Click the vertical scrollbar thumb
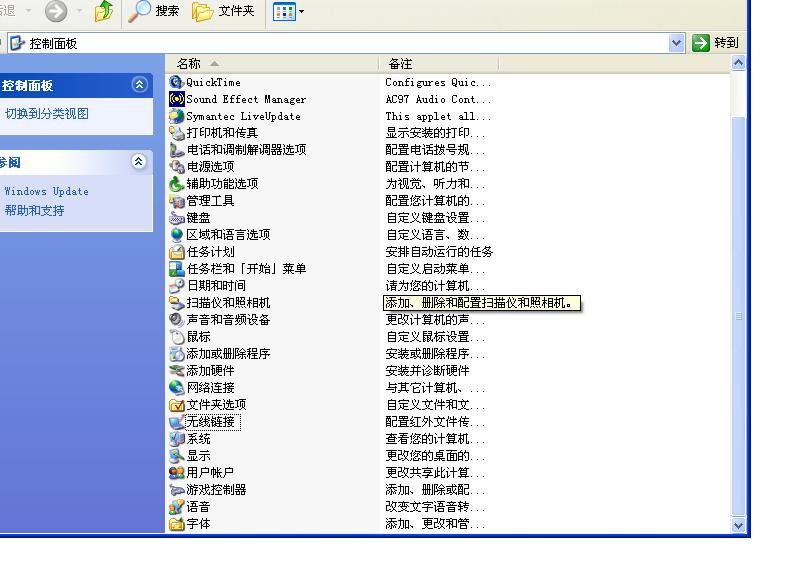The image size is (793, 584). coord(738,317)
